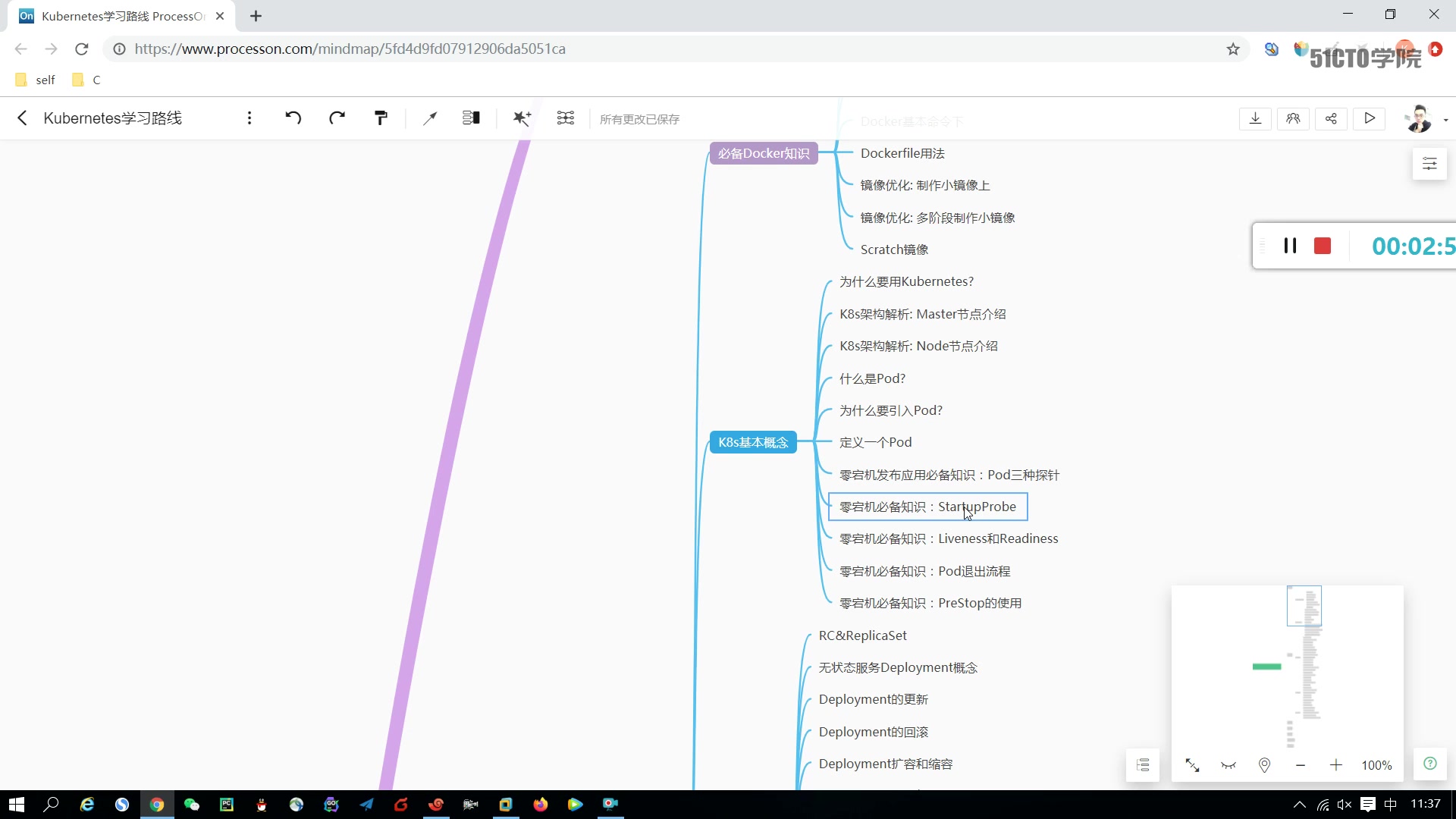Open the user avatar account menu
The width and height of the screenshot is (1456, 819).
1418,119
